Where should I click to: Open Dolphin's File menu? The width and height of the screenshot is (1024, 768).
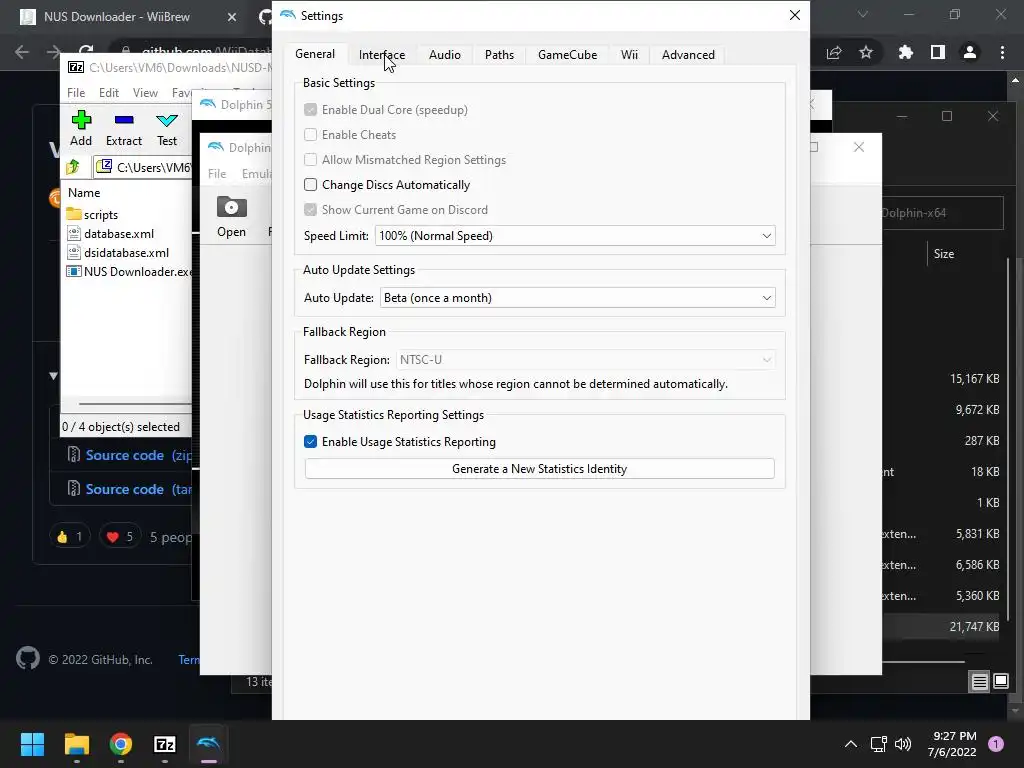coord(217,174)
